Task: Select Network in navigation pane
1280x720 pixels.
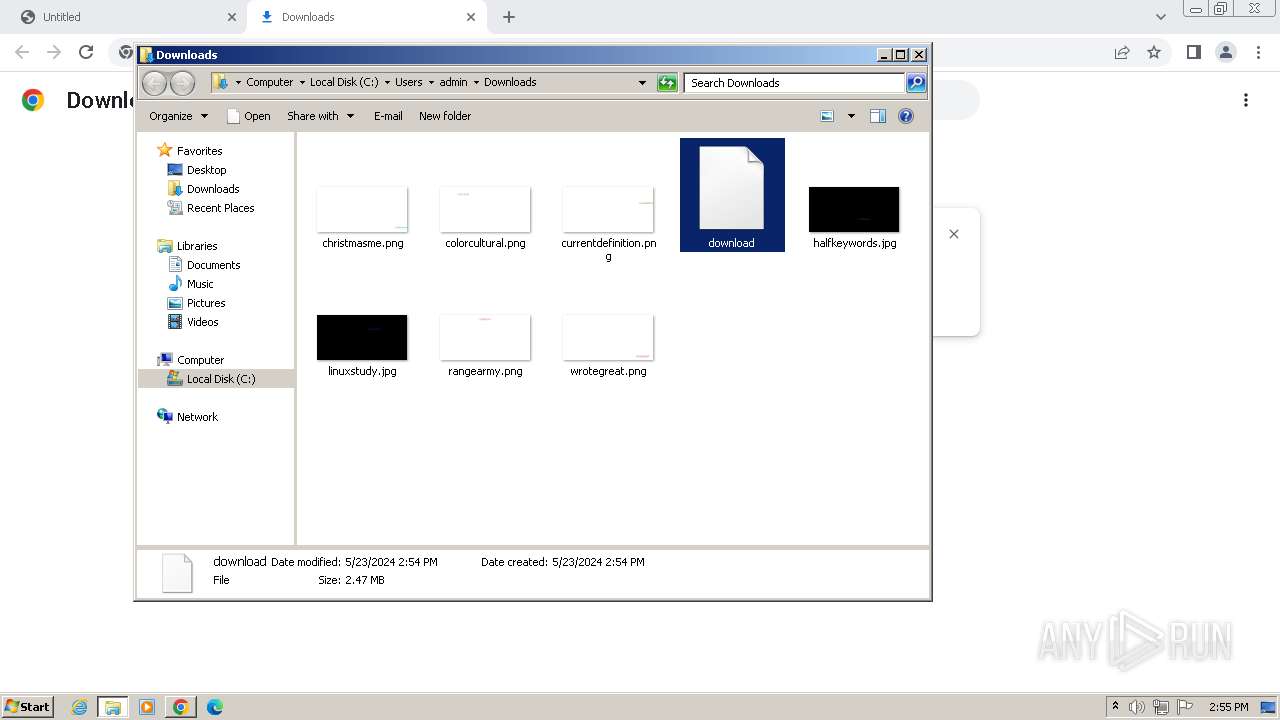Action: (196, 417)
